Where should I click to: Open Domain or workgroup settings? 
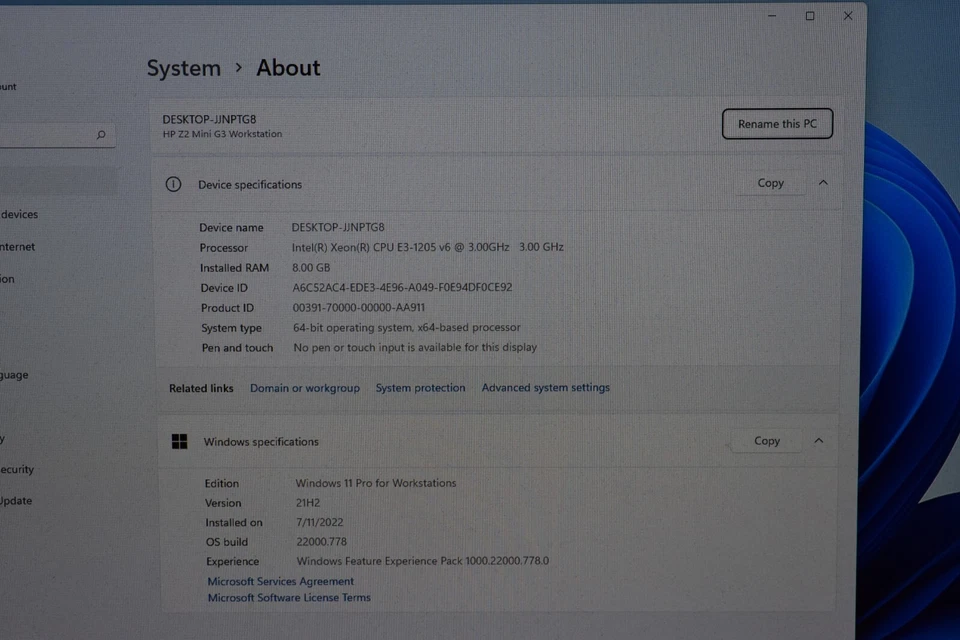click(x=304, y=387)
